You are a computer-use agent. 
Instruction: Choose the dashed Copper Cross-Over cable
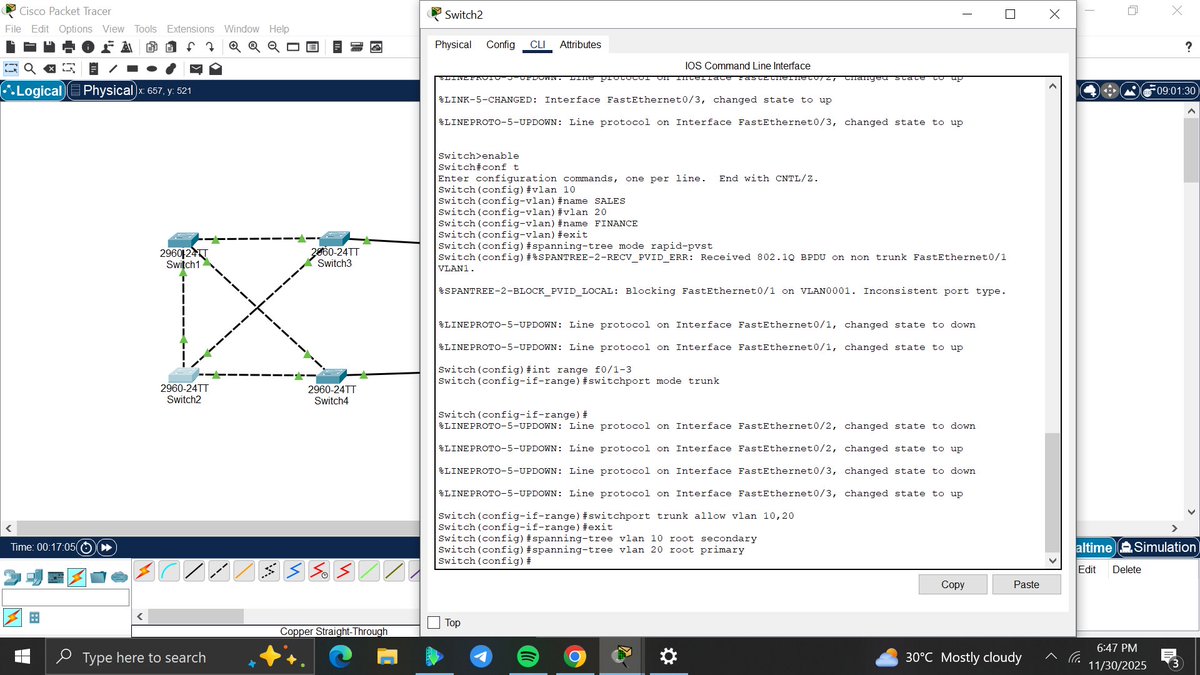coord(219,571)
